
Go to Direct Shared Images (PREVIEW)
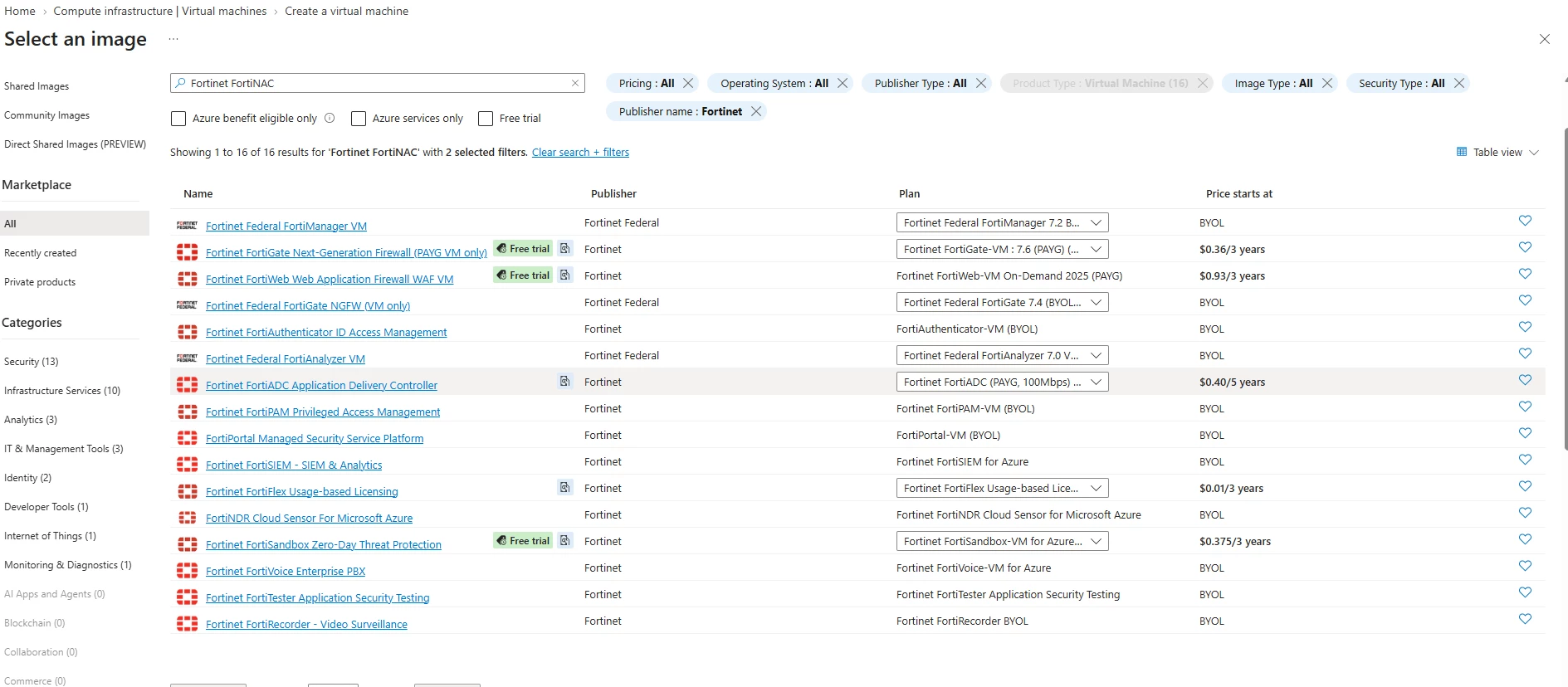[x=75, y=144]
